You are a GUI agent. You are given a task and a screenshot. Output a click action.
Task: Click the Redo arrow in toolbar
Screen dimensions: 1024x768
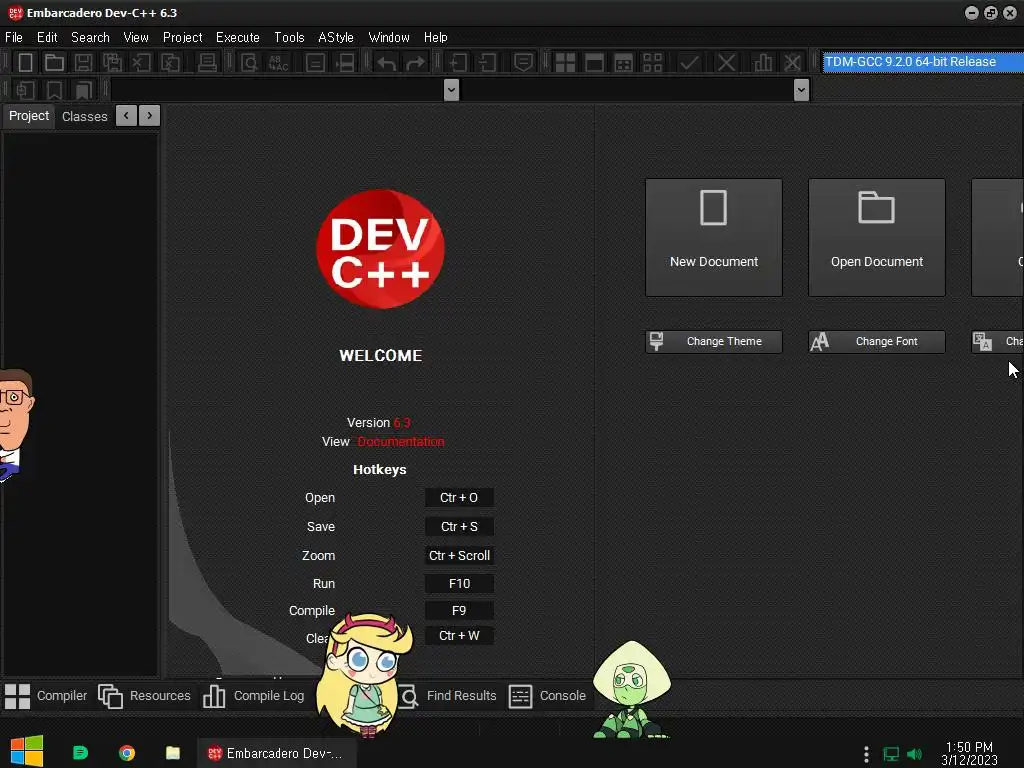[x=415, y=63]
